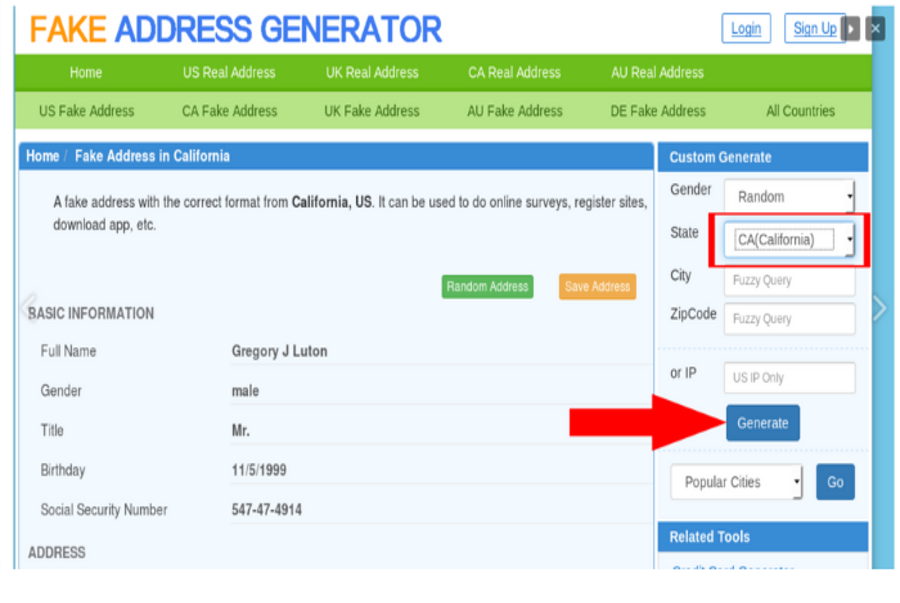Open the Popular Cities dropdown
Screen dimensions: 900x603
coord(736,482)
